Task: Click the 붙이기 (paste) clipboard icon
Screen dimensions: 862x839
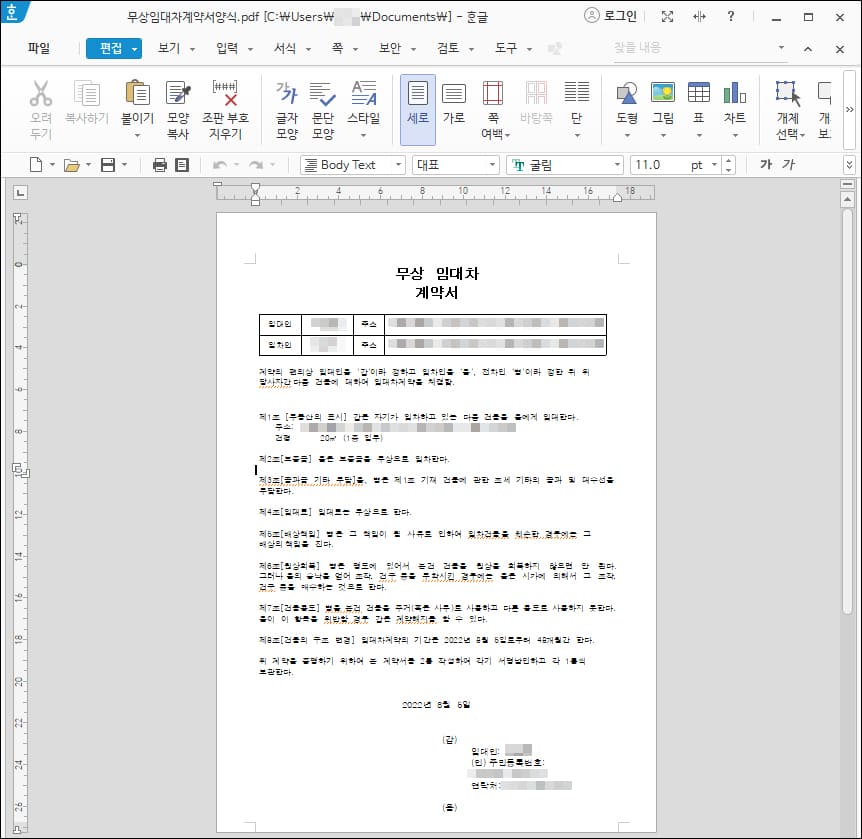Action: click(137, 92)
